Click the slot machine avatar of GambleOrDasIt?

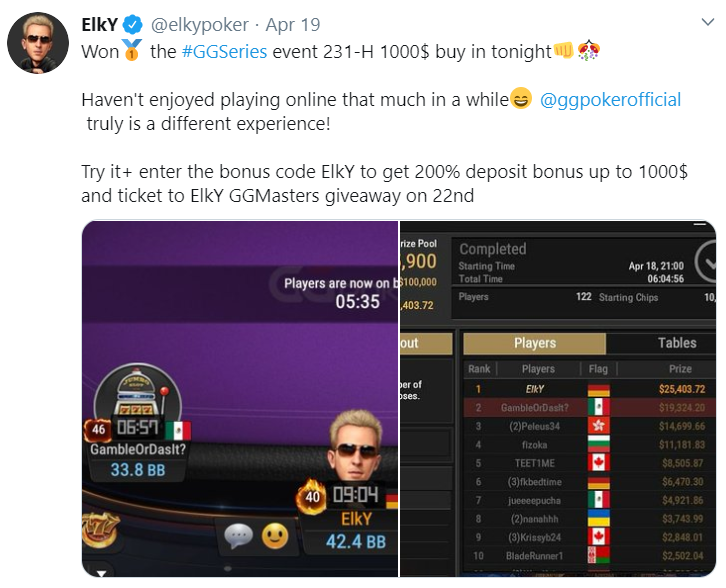[x=137, y=396]
